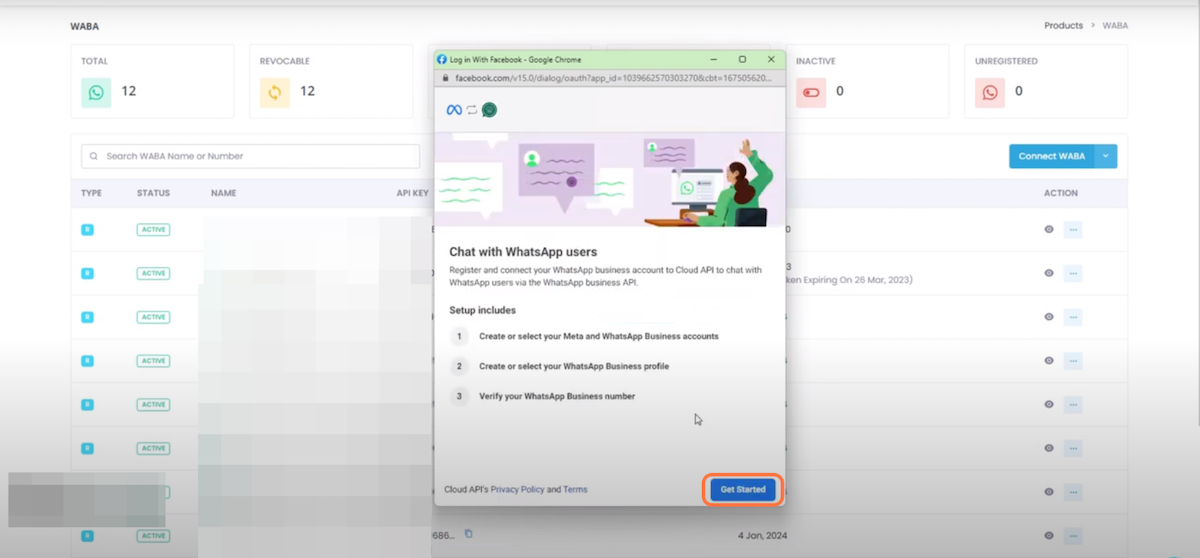Click the WABA breadcrumb item
Screen dimensions: 1200x558
click(1115, 25)
